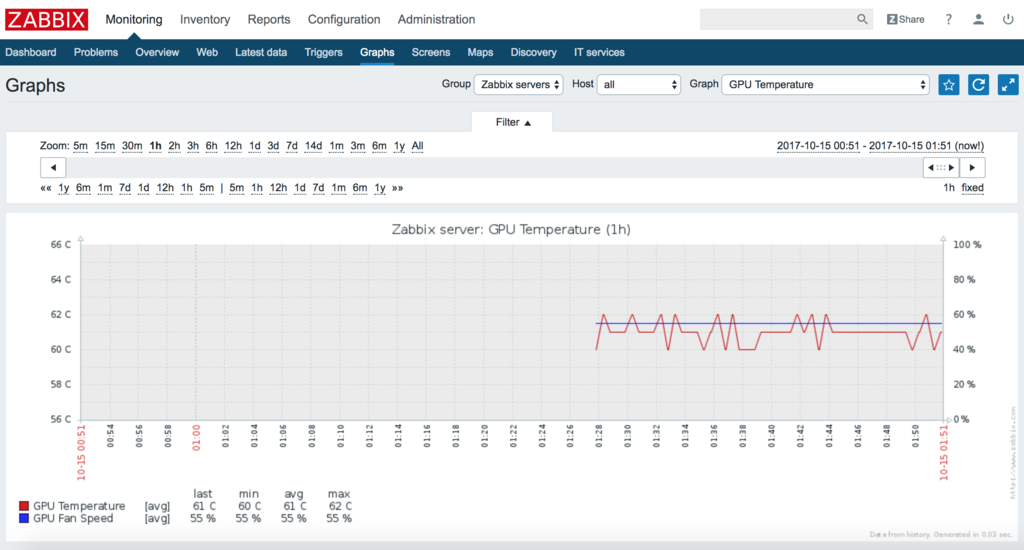Set zoom to 5m
The width and height of the screenshot is (1024, 550).
[x=80, y=146]
